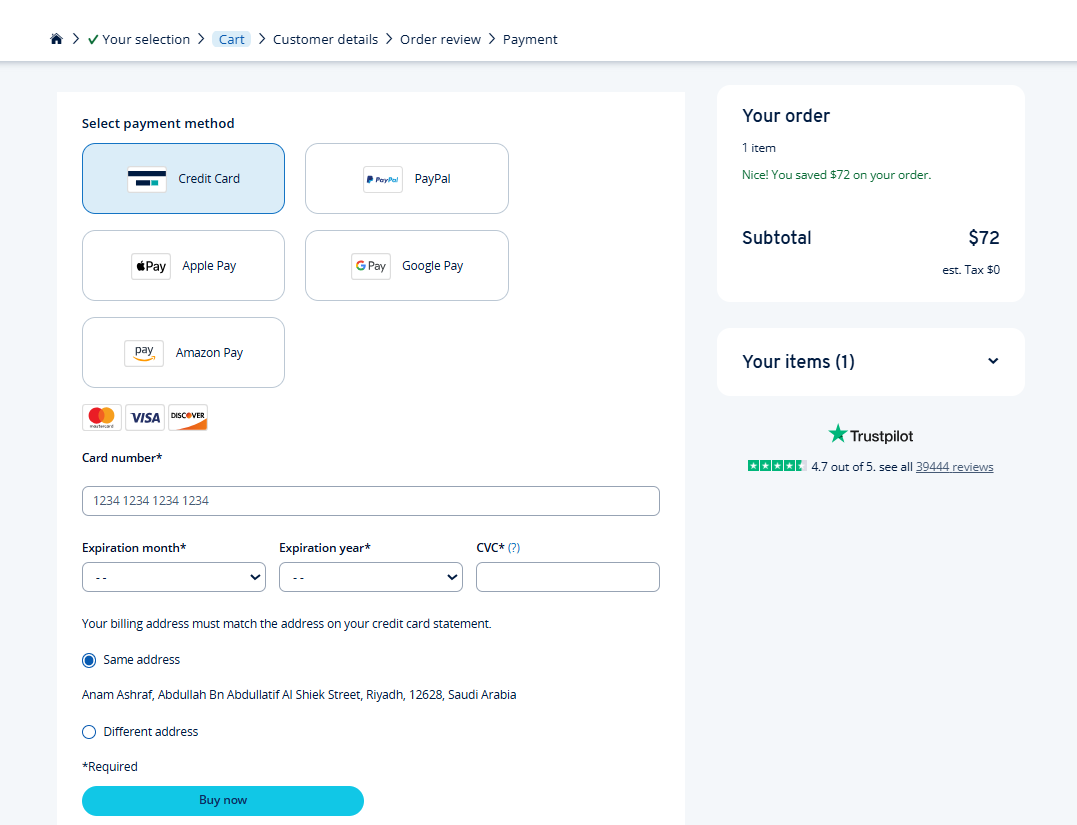Click the billing address must match notice
Image resolution: width=1077 pixels, height=825 pixels.
click(x=286, y=624)
